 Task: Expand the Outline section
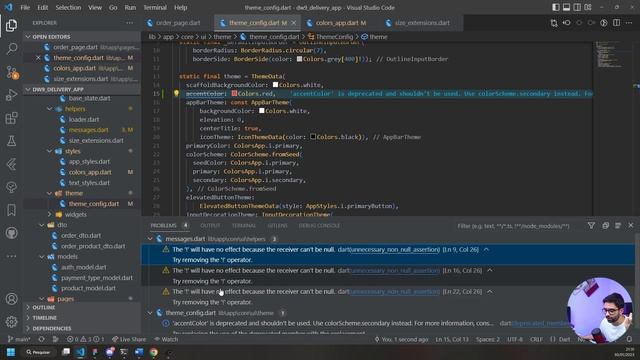click(43, 307)
